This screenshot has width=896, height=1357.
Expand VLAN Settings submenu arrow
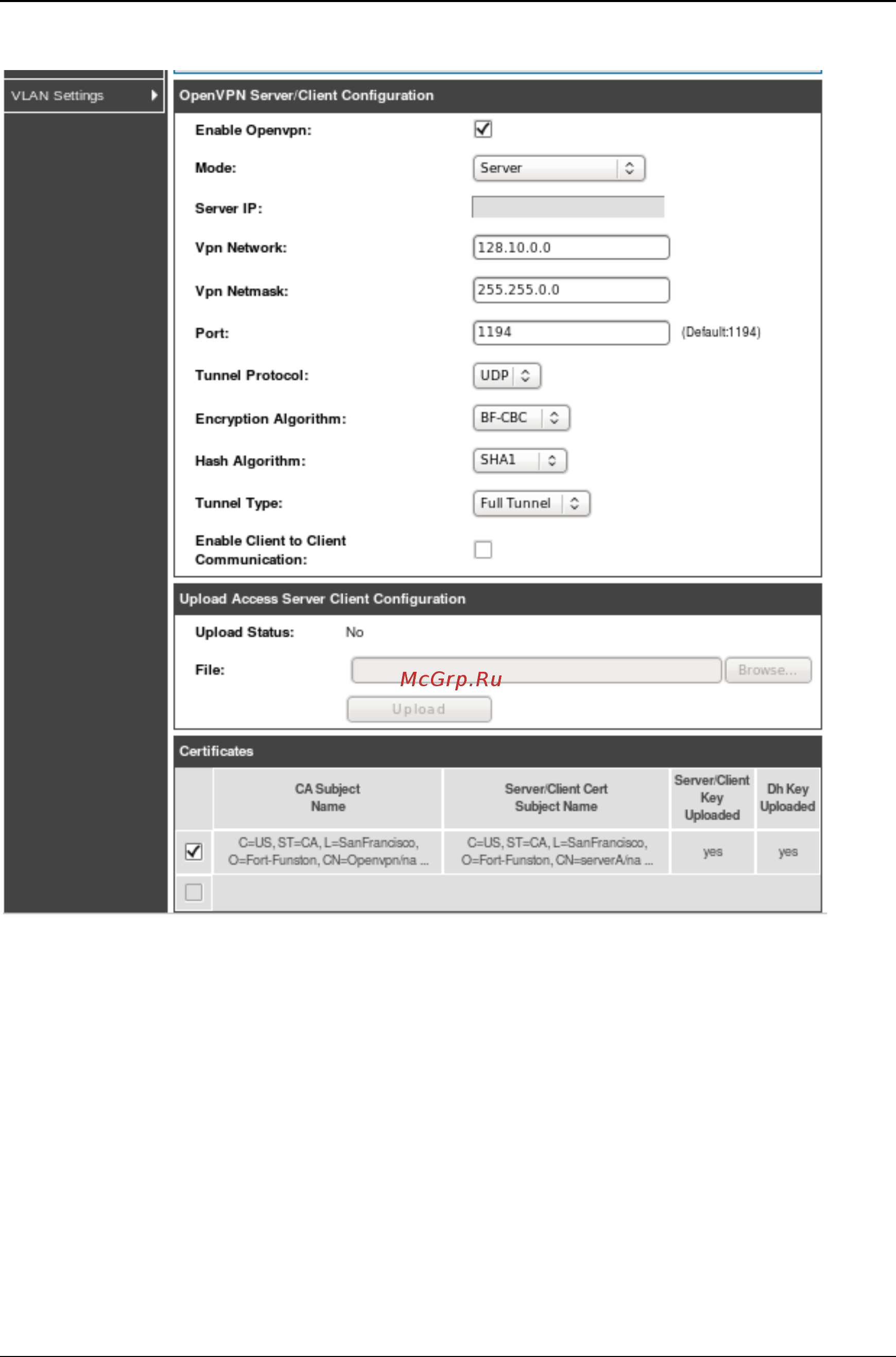[154, 95]
